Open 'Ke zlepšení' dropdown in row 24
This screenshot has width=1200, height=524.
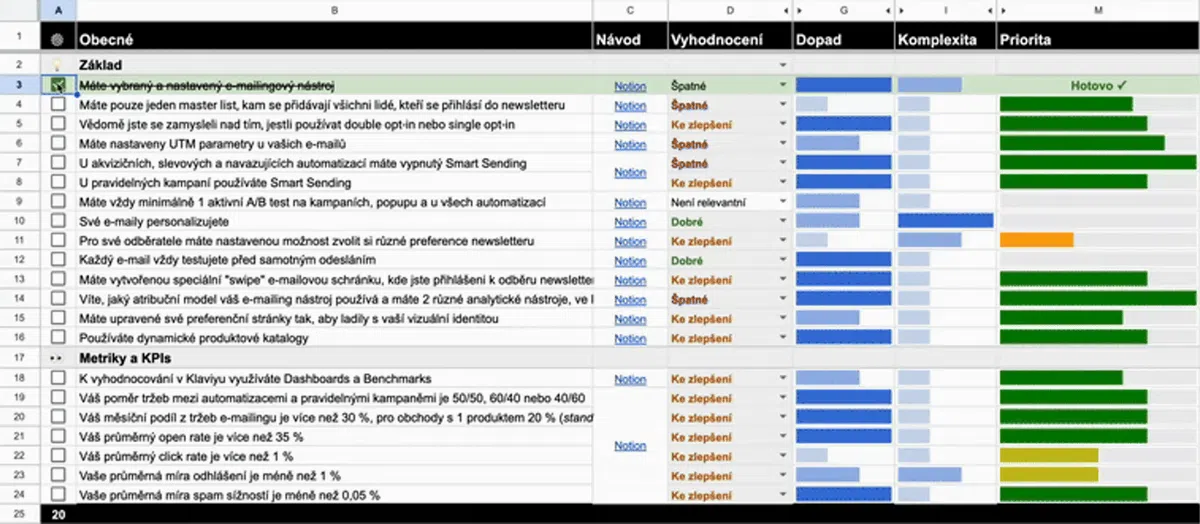(783, 494)
